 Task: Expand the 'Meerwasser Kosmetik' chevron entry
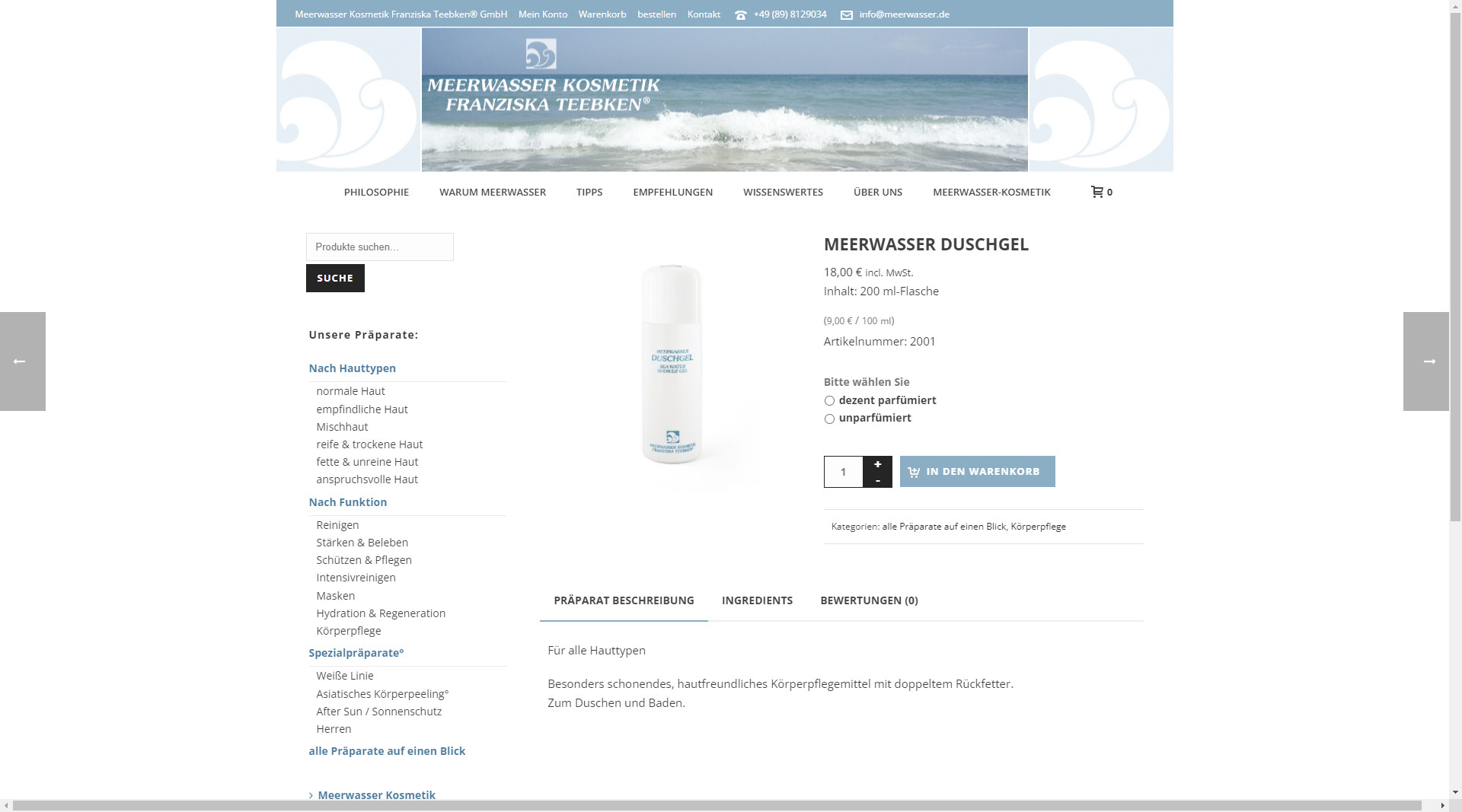point(310,794)
